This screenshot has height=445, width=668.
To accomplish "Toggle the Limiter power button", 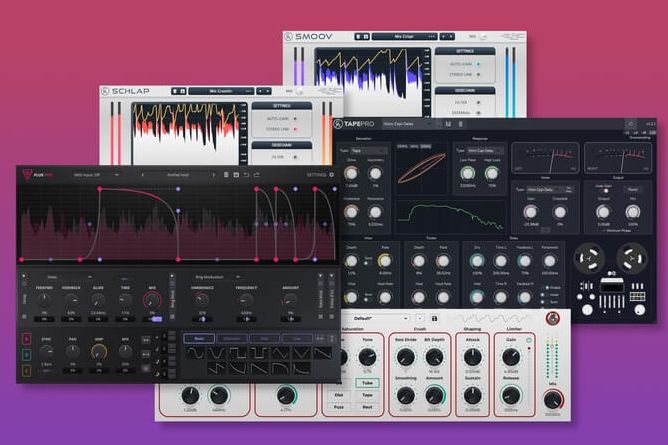I will [529, 340].
